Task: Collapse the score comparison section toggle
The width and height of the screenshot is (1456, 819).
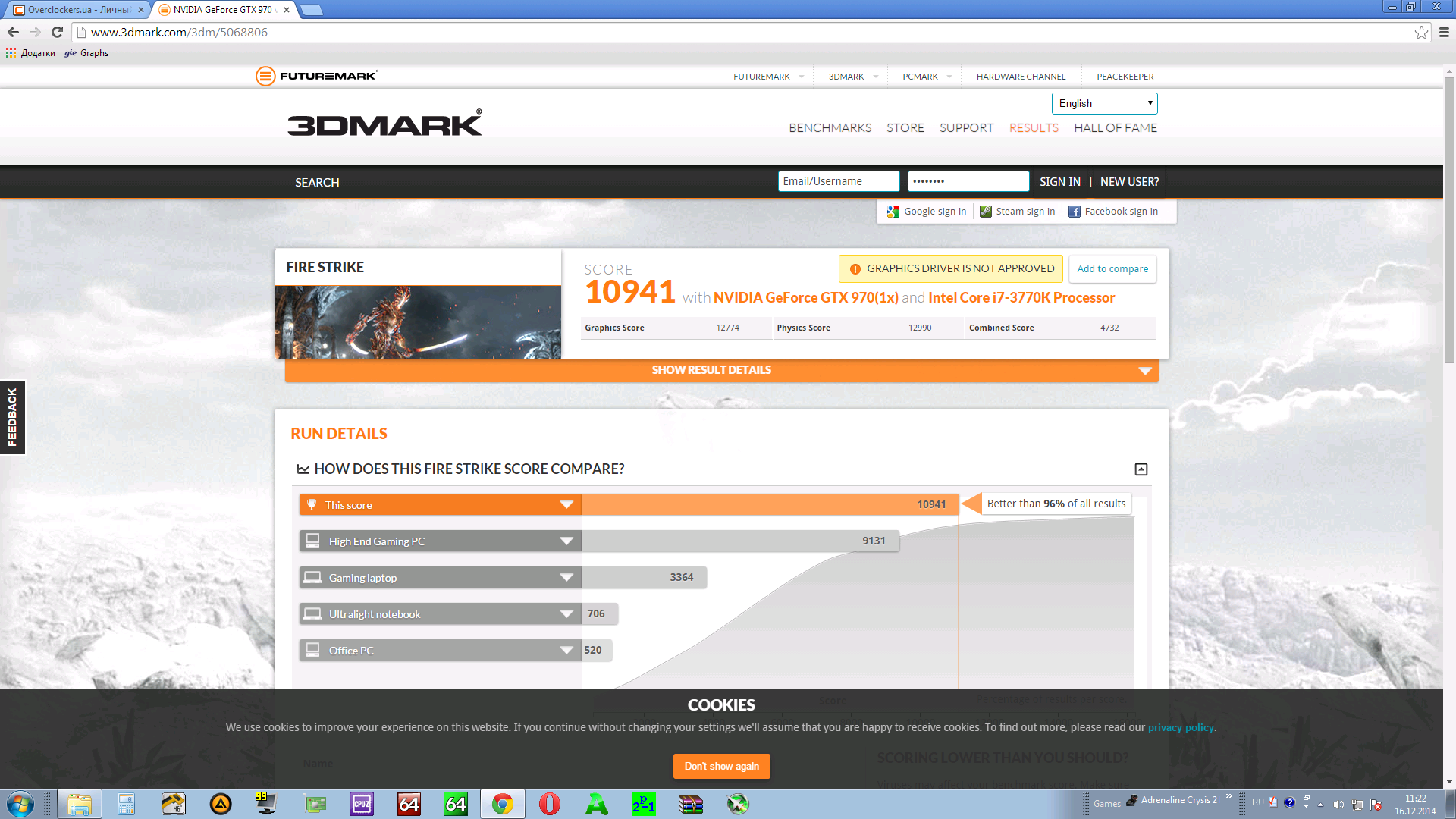Action: coord(1141,469)
